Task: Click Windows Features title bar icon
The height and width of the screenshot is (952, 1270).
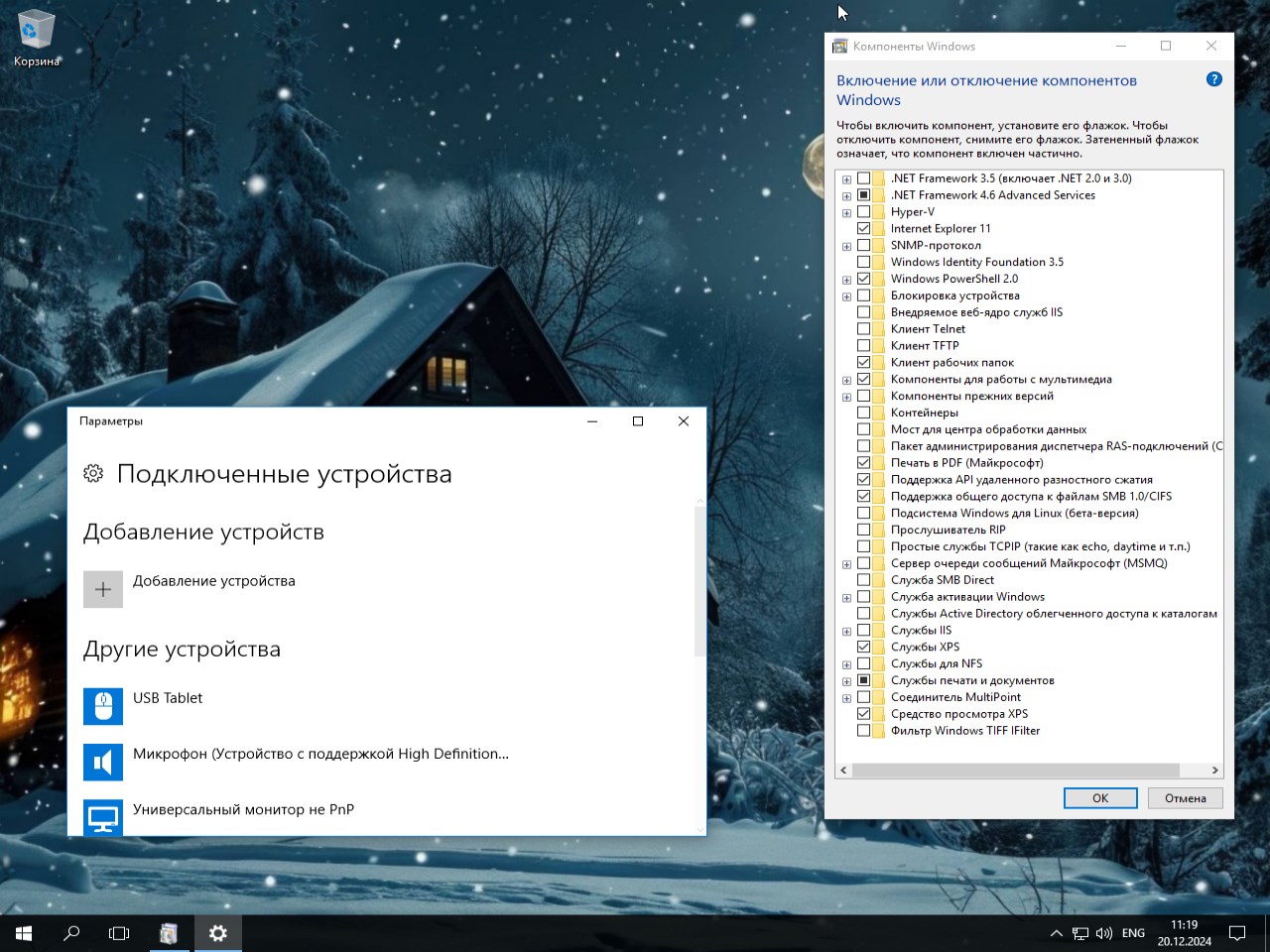Action: coord(839,46)
